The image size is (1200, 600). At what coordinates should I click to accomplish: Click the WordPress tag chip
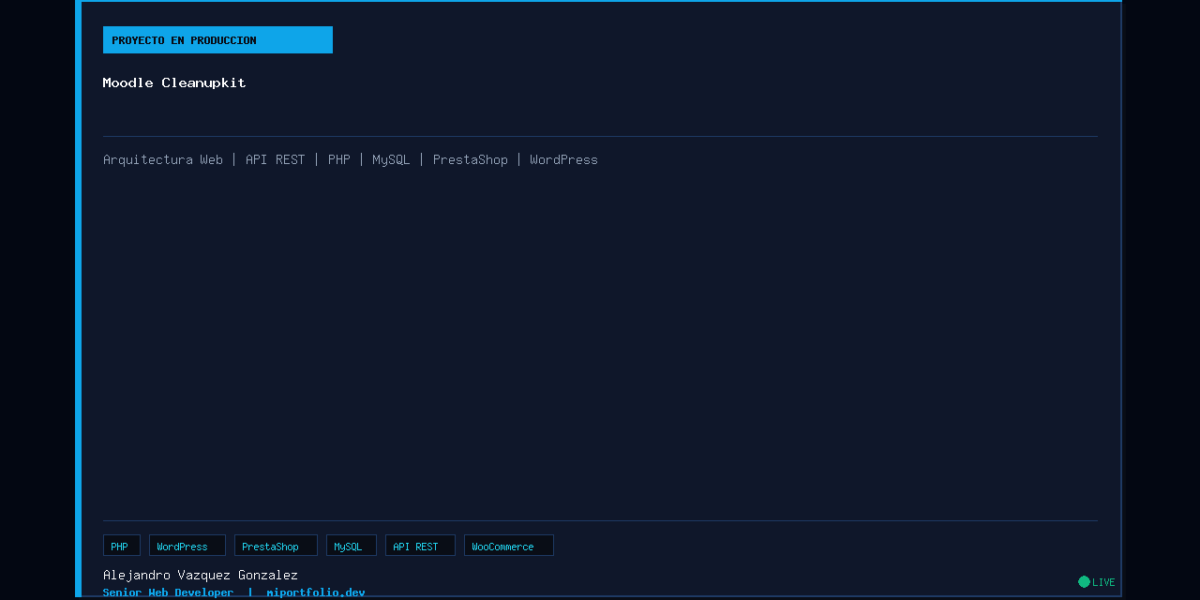point(187,546)
